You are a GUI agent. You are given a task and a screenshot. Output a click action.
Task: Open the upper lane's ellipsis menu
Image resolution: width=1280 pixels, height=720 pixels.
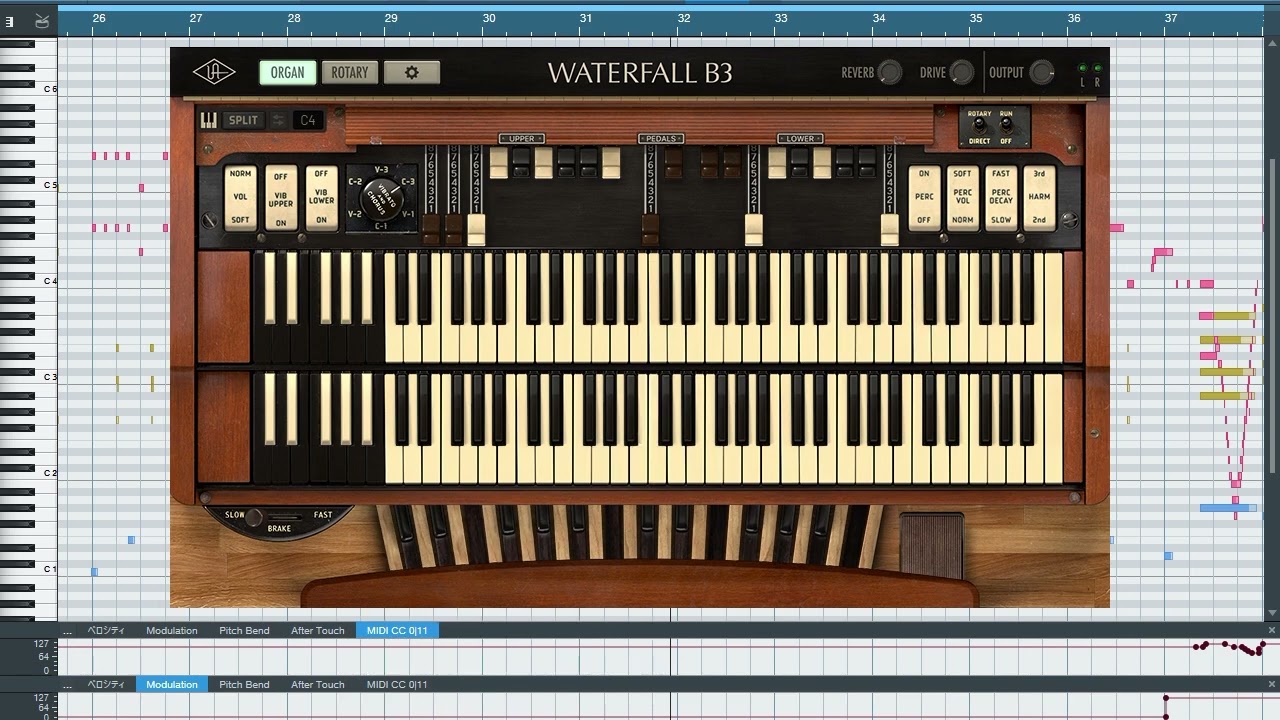68,630
